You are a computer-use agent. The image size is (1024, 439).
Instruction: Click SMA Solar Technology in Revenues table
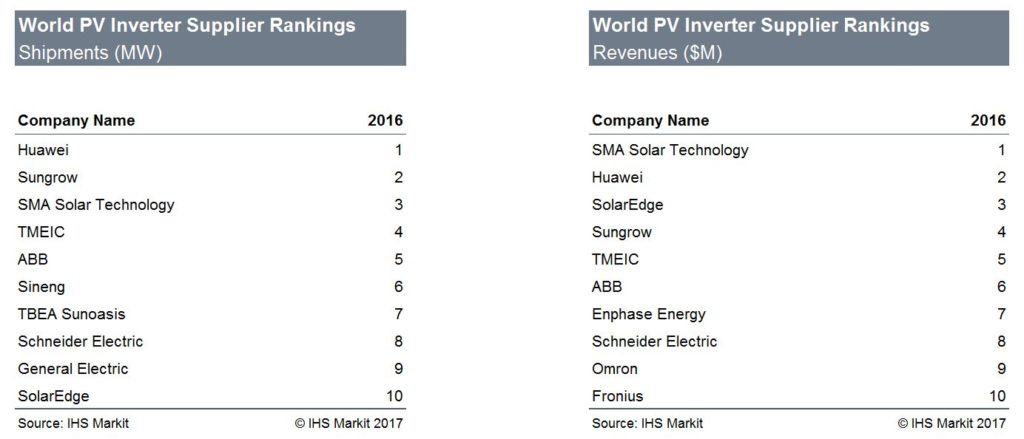pyautogui.click(x=670, y=150)
